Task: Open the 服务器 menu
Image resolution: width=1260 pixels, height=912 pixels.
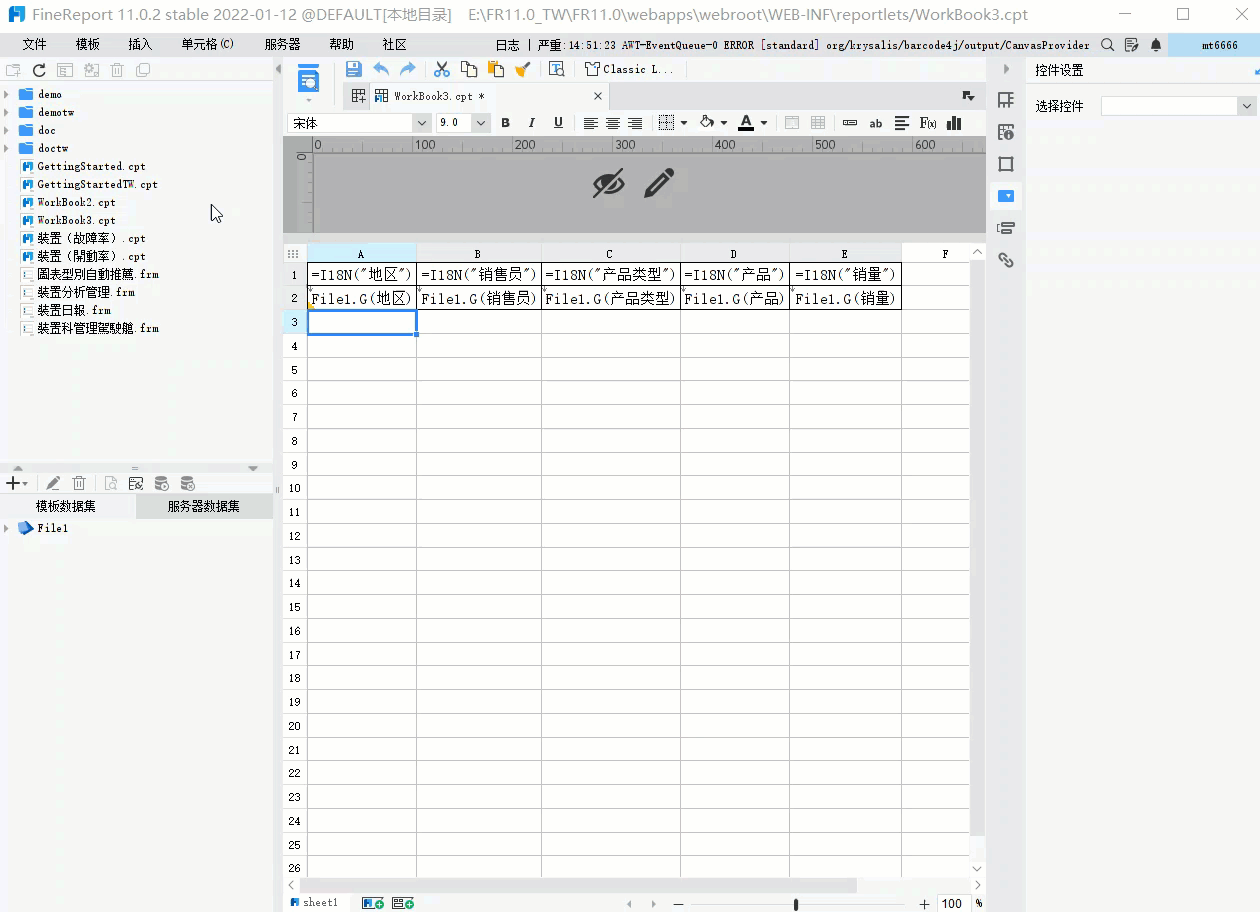Action: [282, 45]
